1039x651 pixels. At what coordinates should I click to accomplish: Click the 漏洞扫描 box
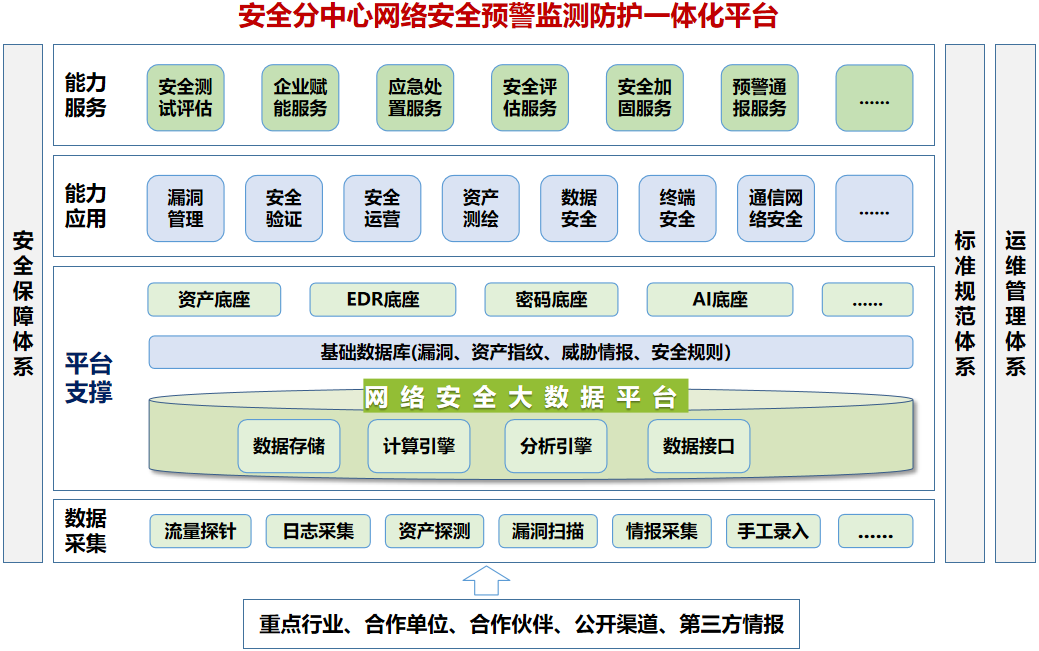(x=547, y=531)
